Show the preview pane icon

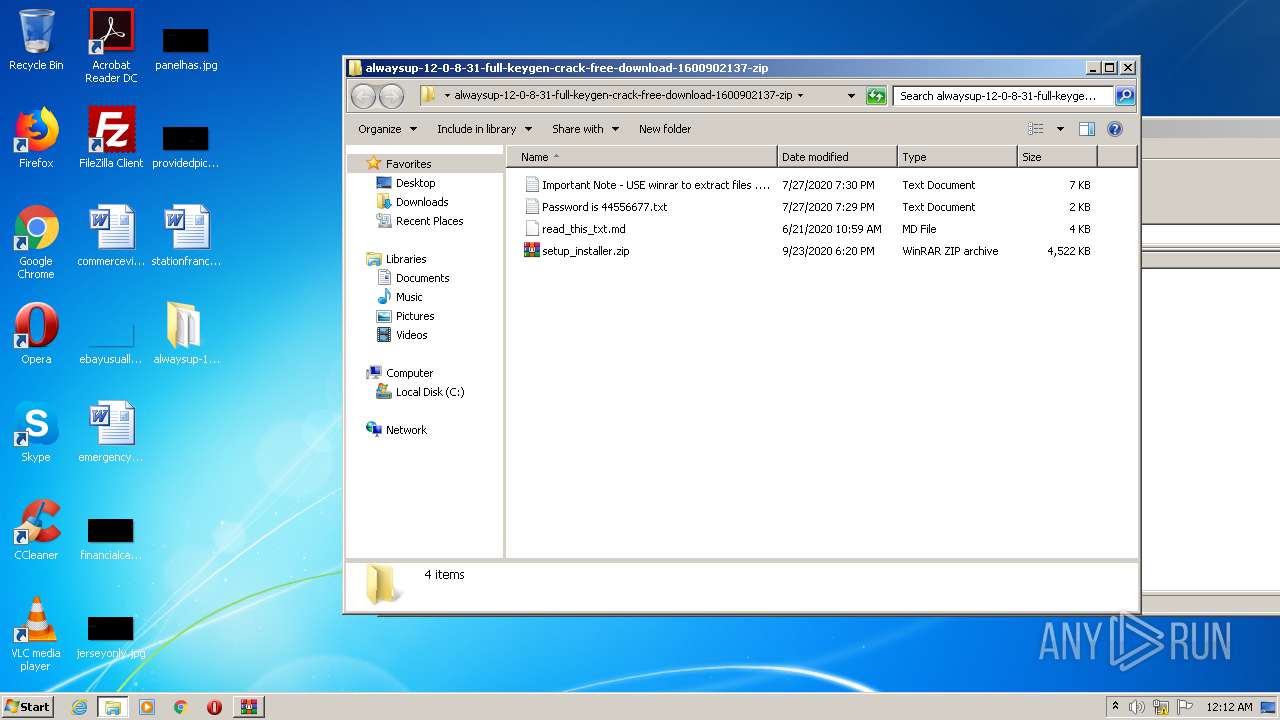[1087, 129]
